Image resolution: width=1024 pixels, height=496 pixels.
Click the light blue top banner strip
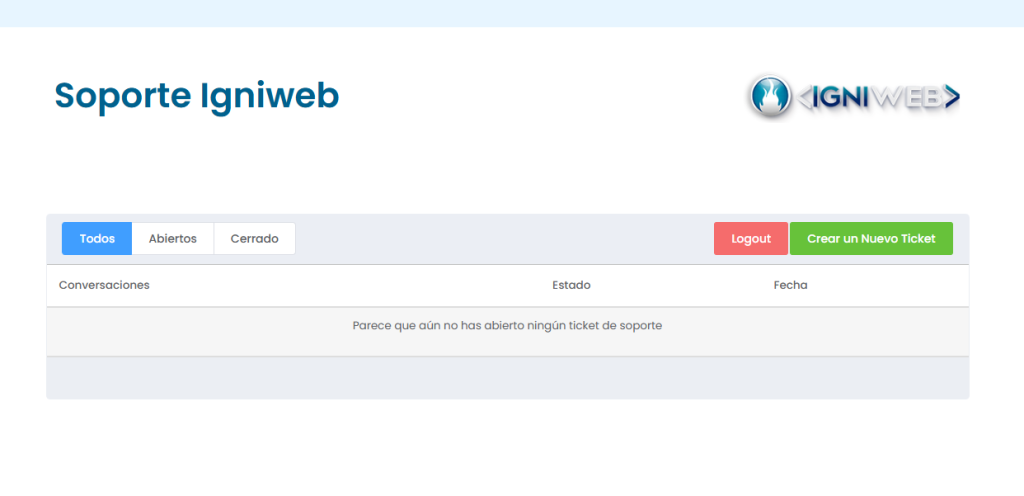[512, 13]
